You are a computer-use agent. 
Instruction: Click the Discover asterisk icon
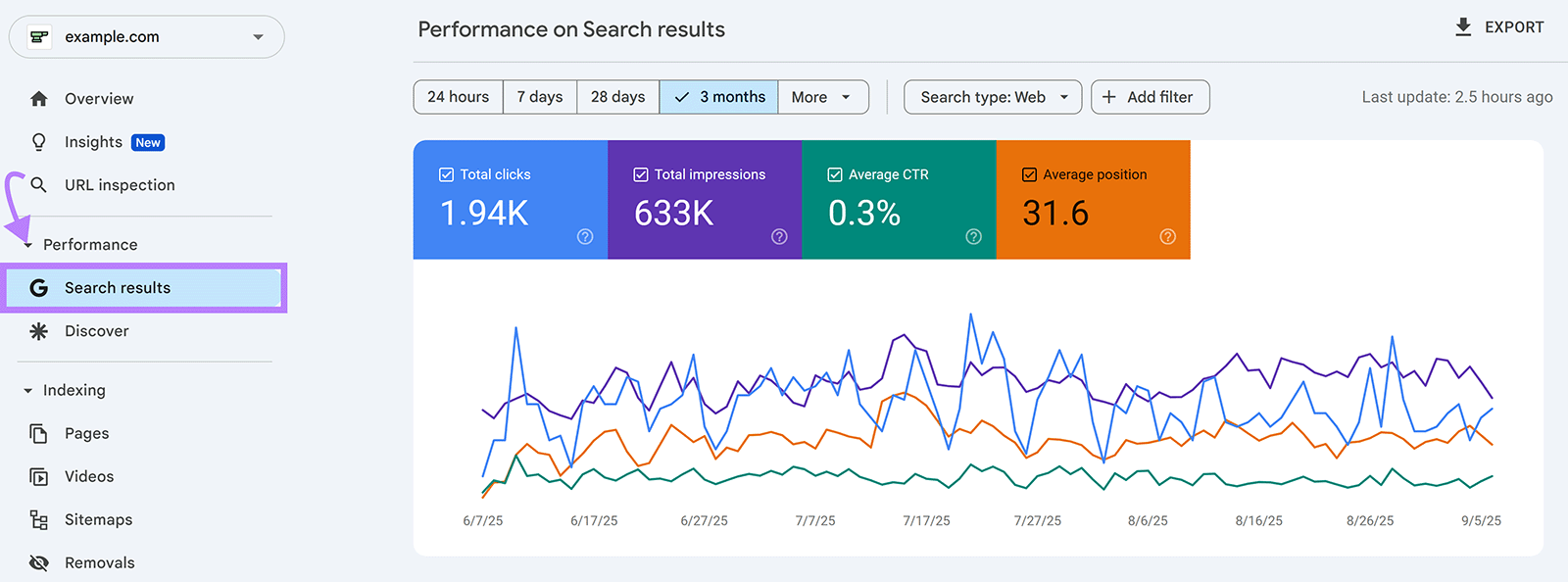coord(39,331)
